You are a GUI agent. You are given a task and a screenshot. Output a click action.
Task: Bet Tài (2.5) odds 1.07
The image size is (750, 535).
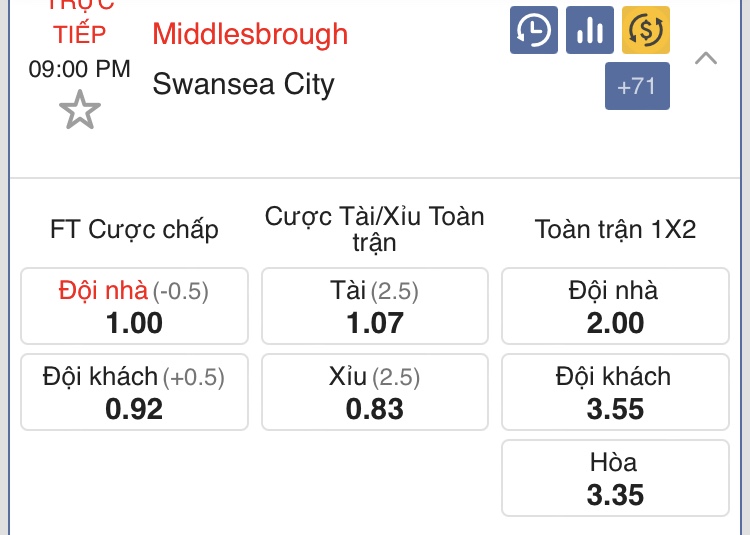[375, 306]
